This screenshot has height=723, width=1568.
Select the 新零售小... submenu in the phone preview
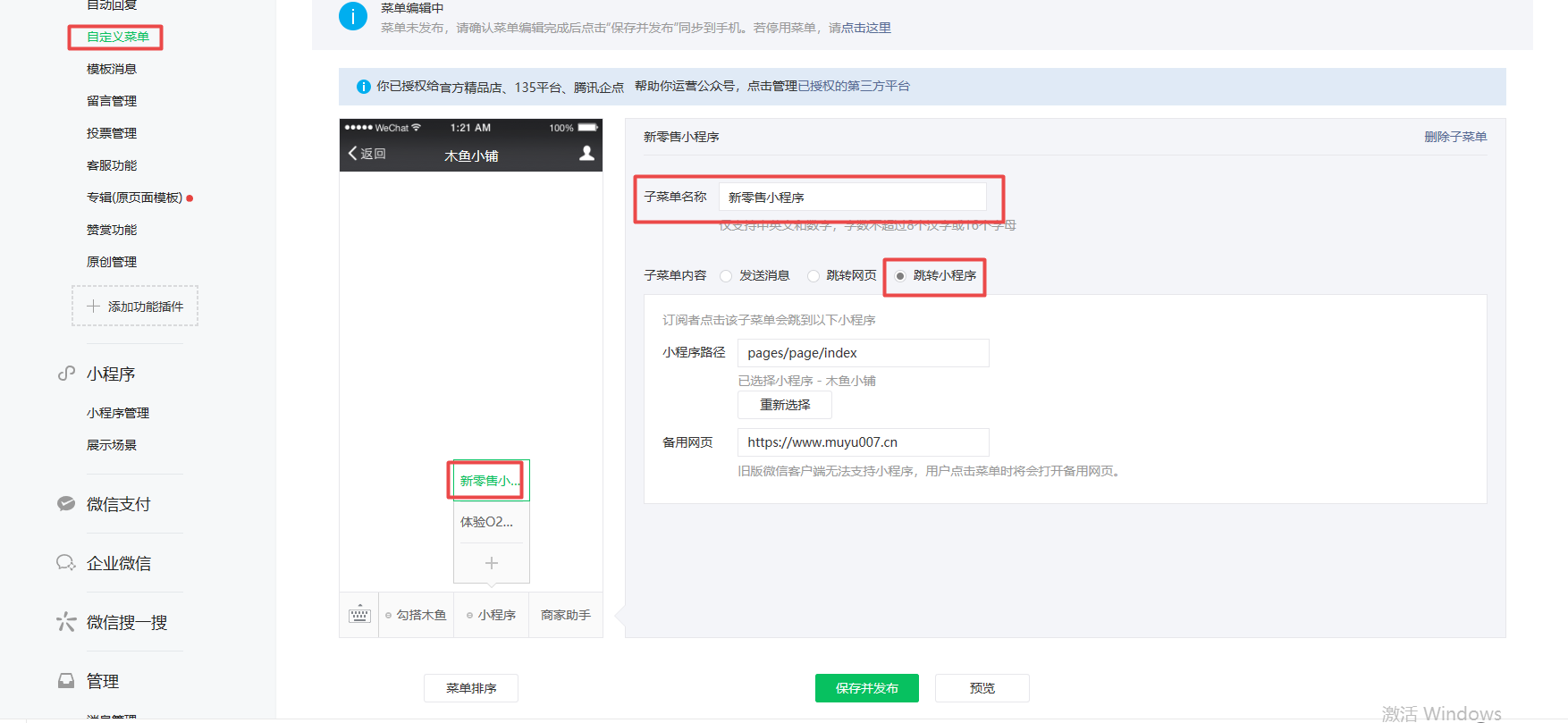pyautogui.click(x=492, y=480)
